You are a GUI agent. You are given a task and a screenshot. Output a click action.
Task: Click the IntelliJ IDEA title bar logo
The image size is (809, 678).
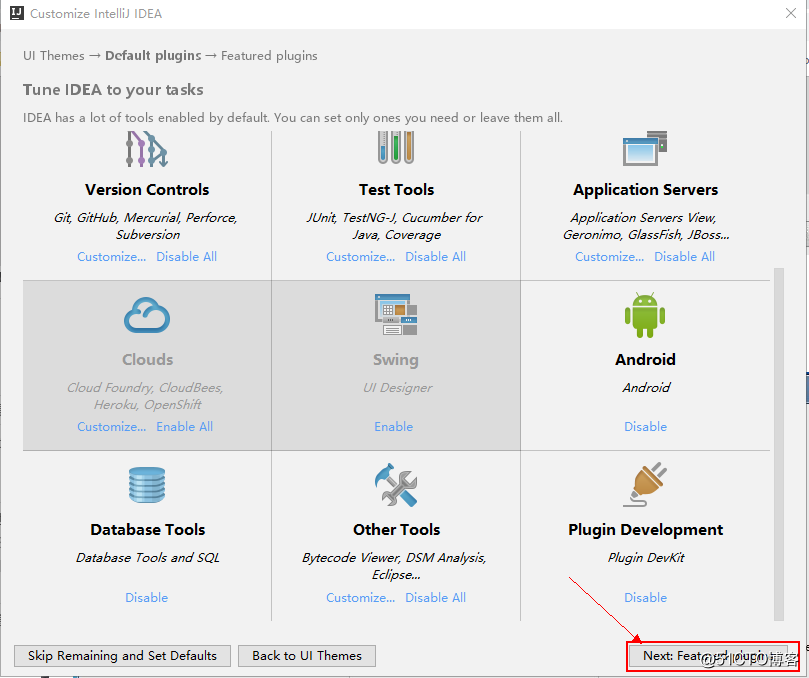17,13
